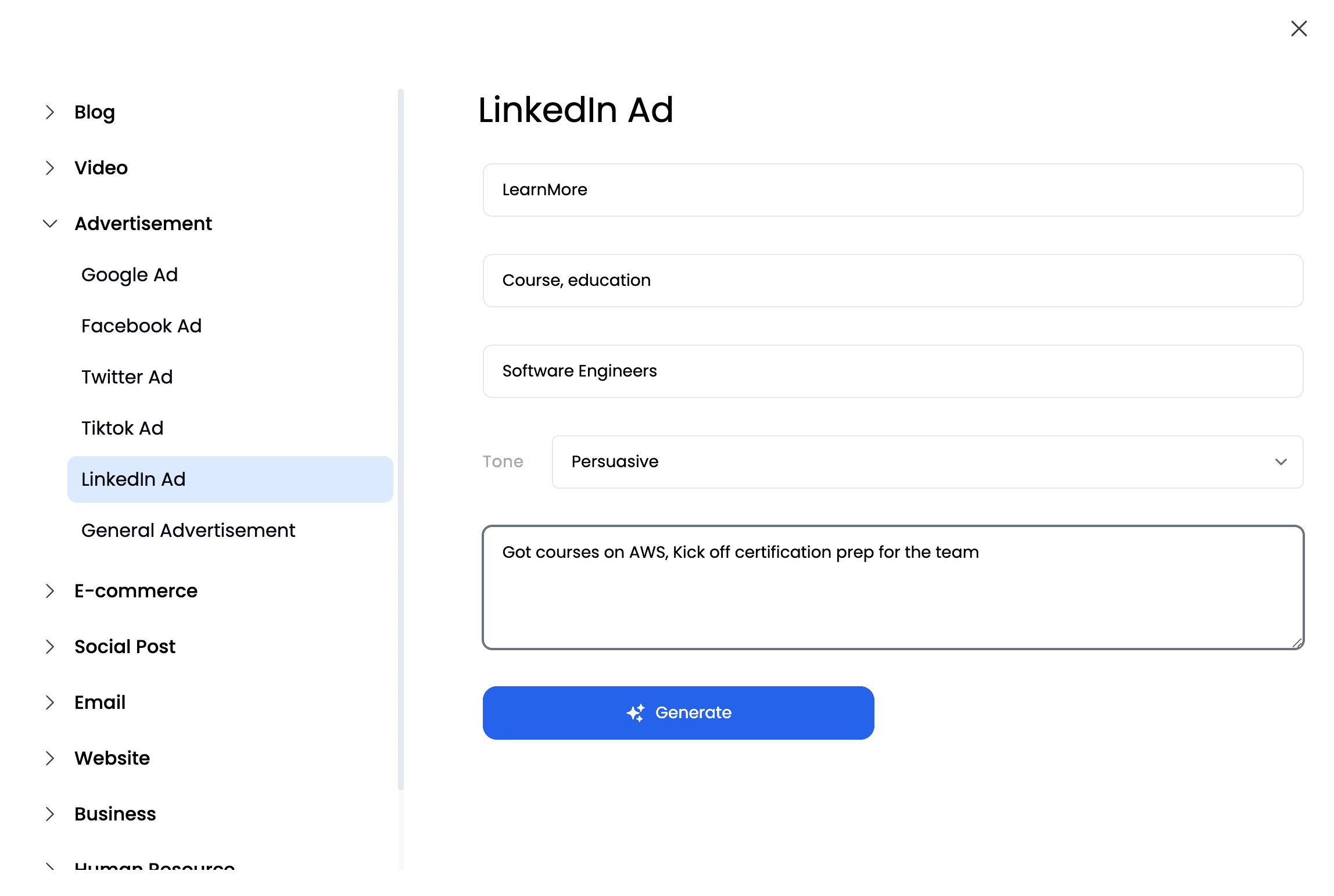The height and width of the screenshot is (896, 1334).
Task: Click the Generate button
Action: (678, 713)
